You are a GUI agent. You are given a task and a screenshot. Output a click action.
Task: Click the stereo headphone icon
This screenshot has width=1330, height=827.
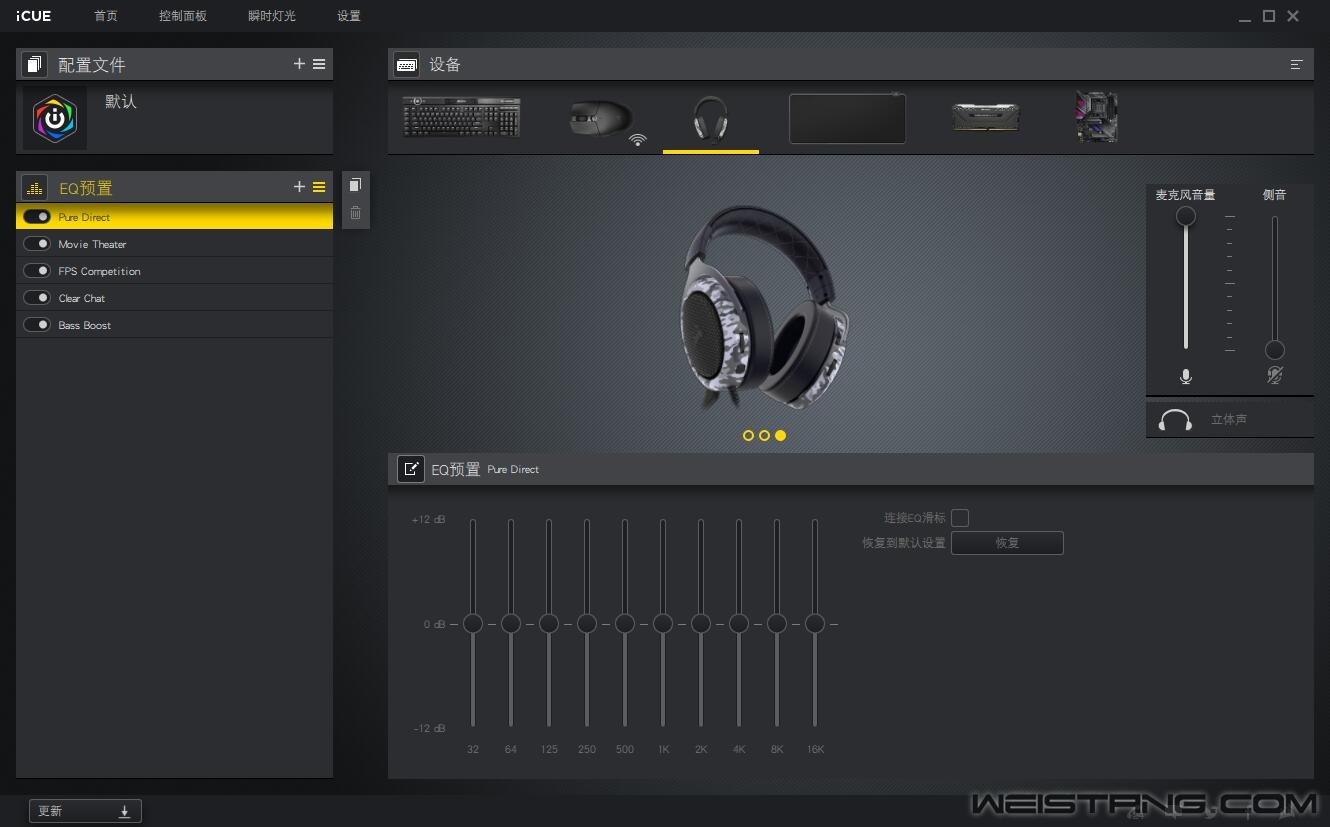(x=1175, y=420)
